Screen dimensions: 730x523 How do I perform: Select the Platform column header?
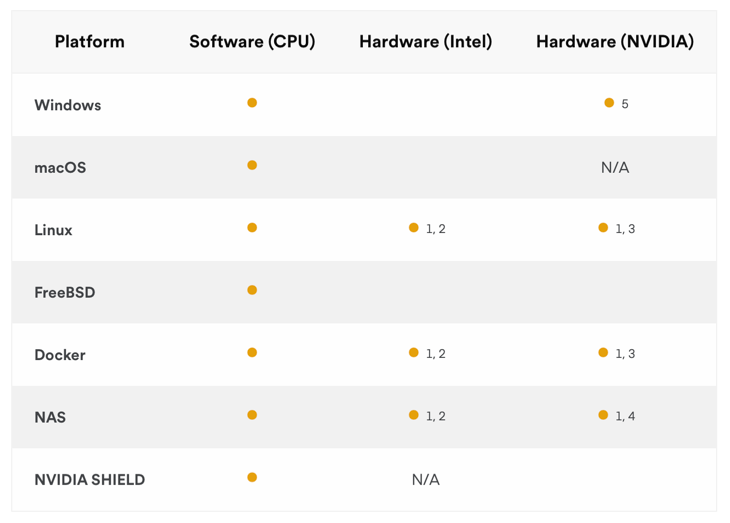click(90, 42)
